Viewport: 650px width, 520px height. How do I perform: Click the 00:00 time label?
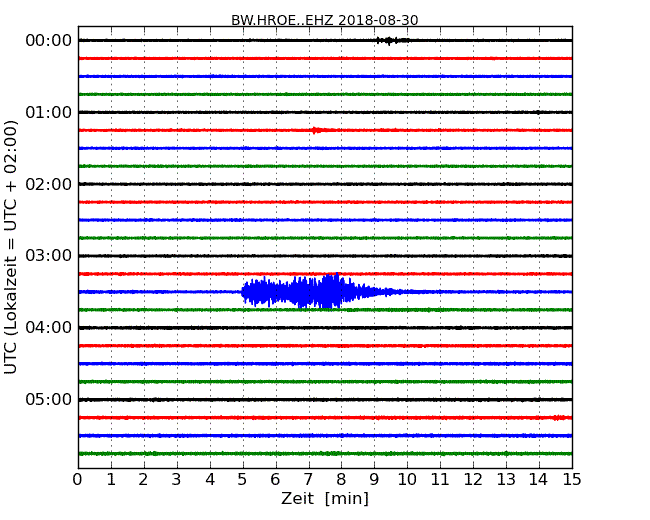click(x=49, y=41)
